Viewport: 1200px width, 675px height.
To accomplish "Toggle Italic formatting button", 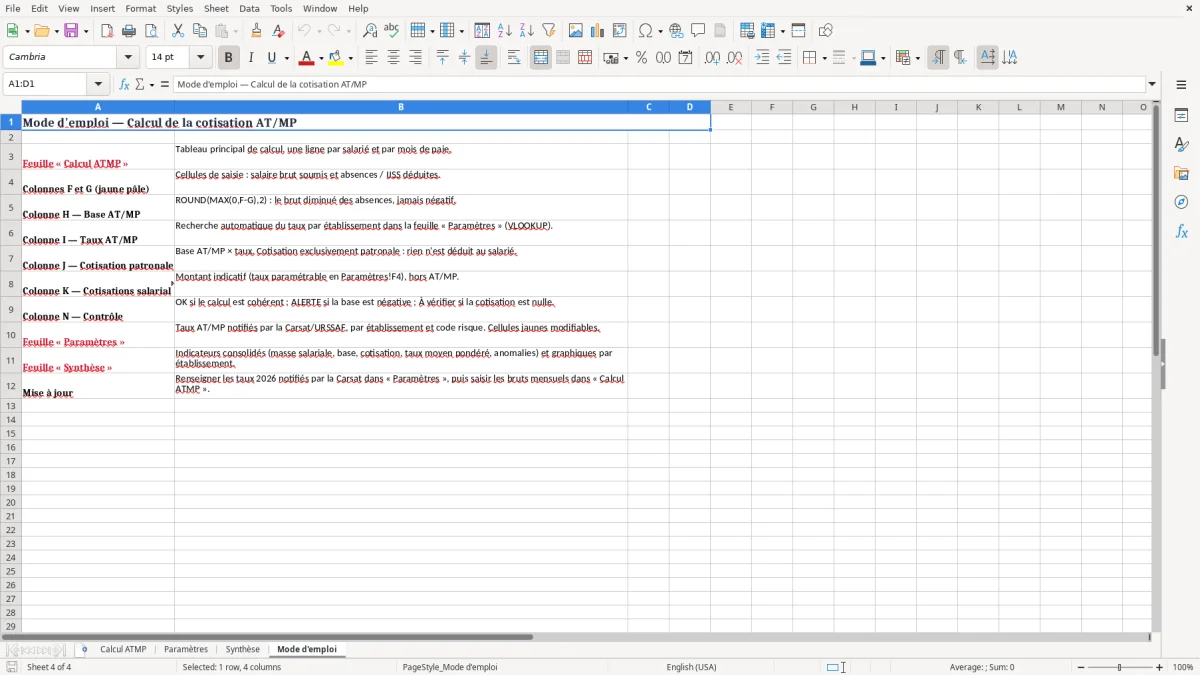I will 251,58.
